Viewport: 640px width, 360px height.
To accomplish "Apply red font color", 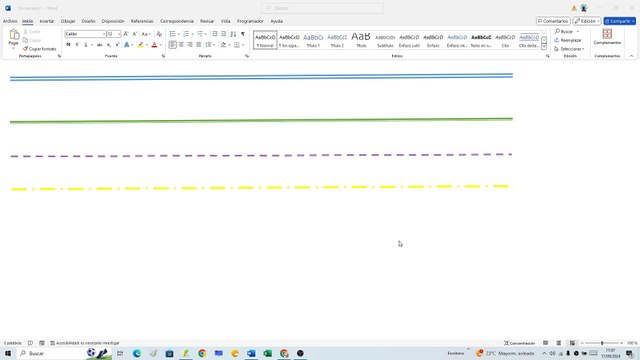I will coord(154,44).
